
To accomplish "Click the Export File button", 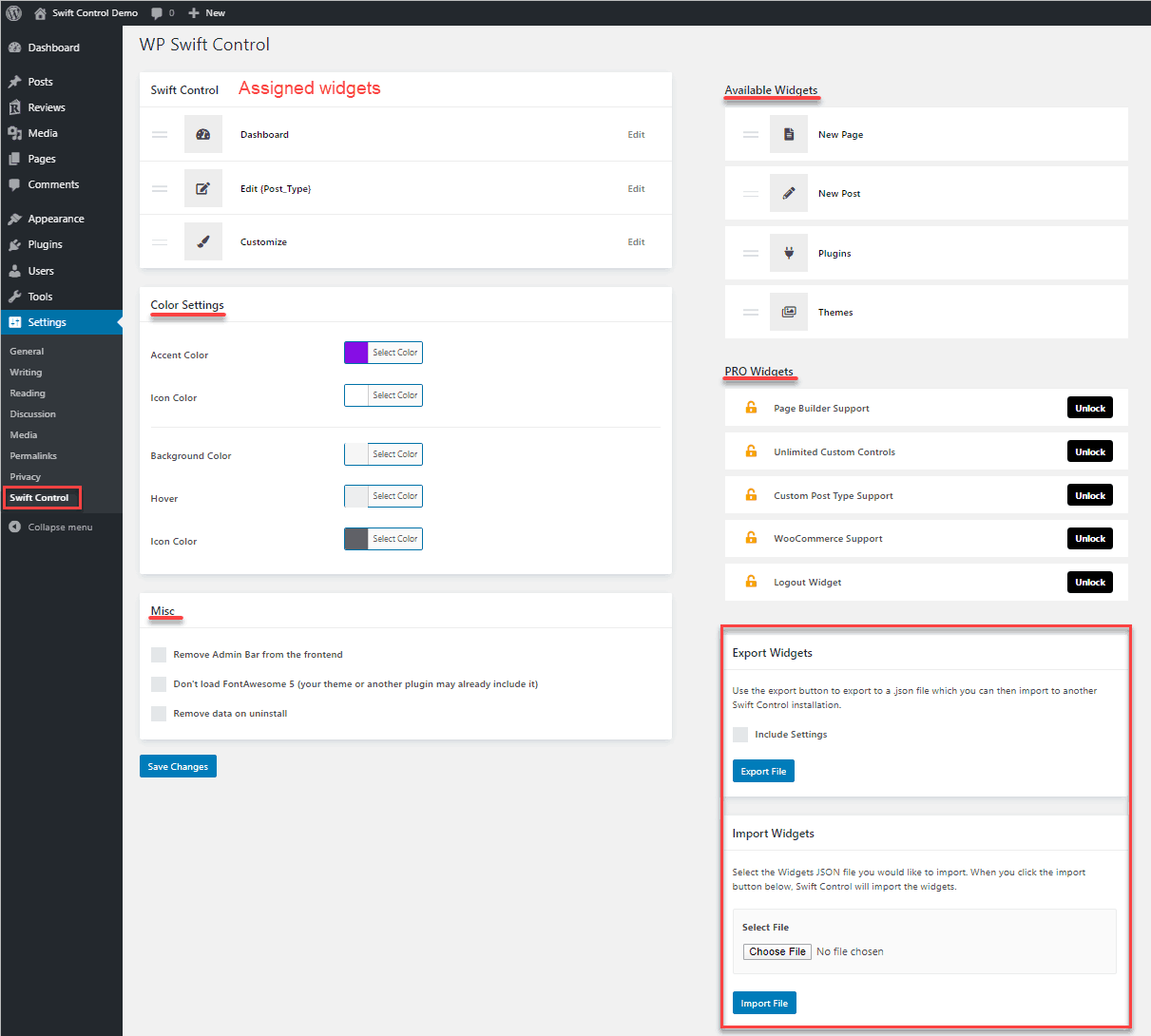I will click(763, 771).
